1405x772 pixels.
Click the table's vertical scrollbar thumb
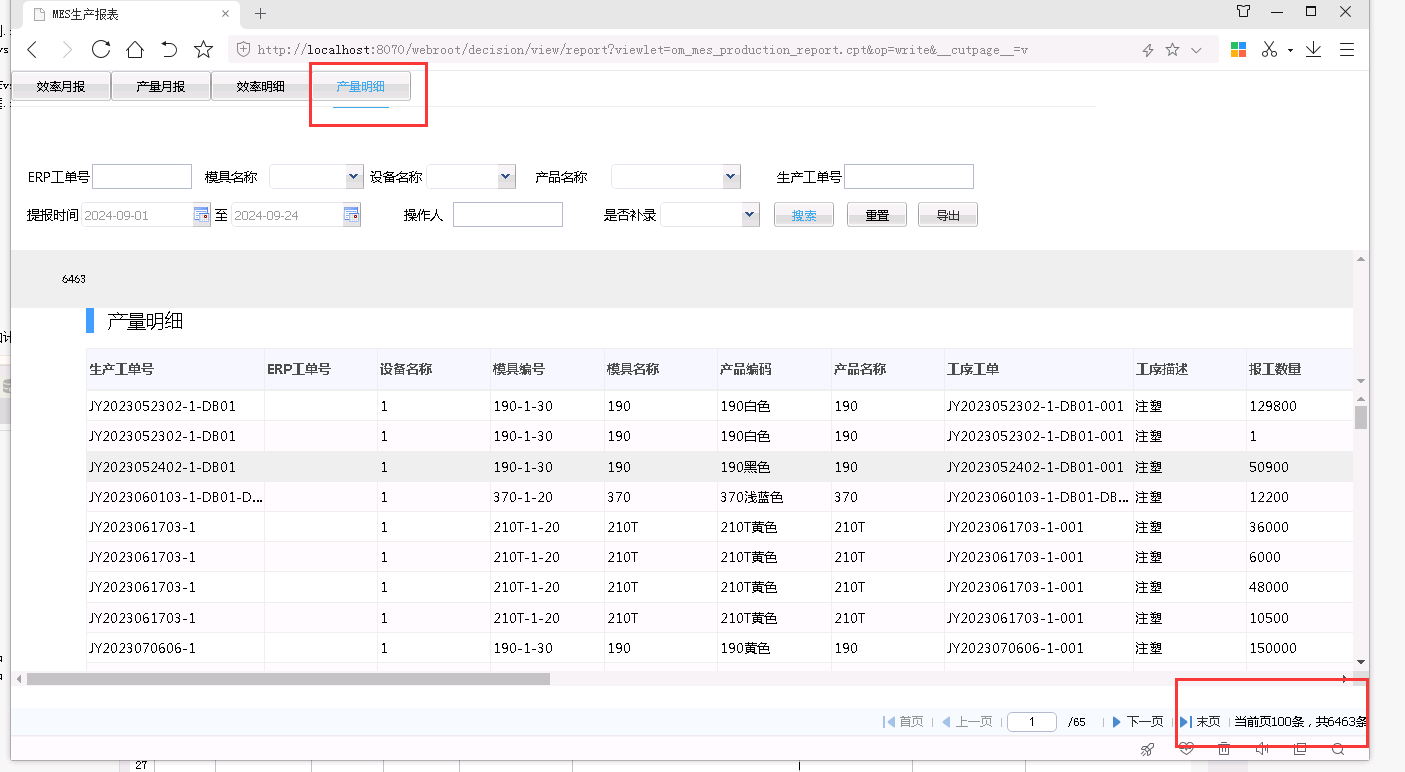[x=1361, y=417]
